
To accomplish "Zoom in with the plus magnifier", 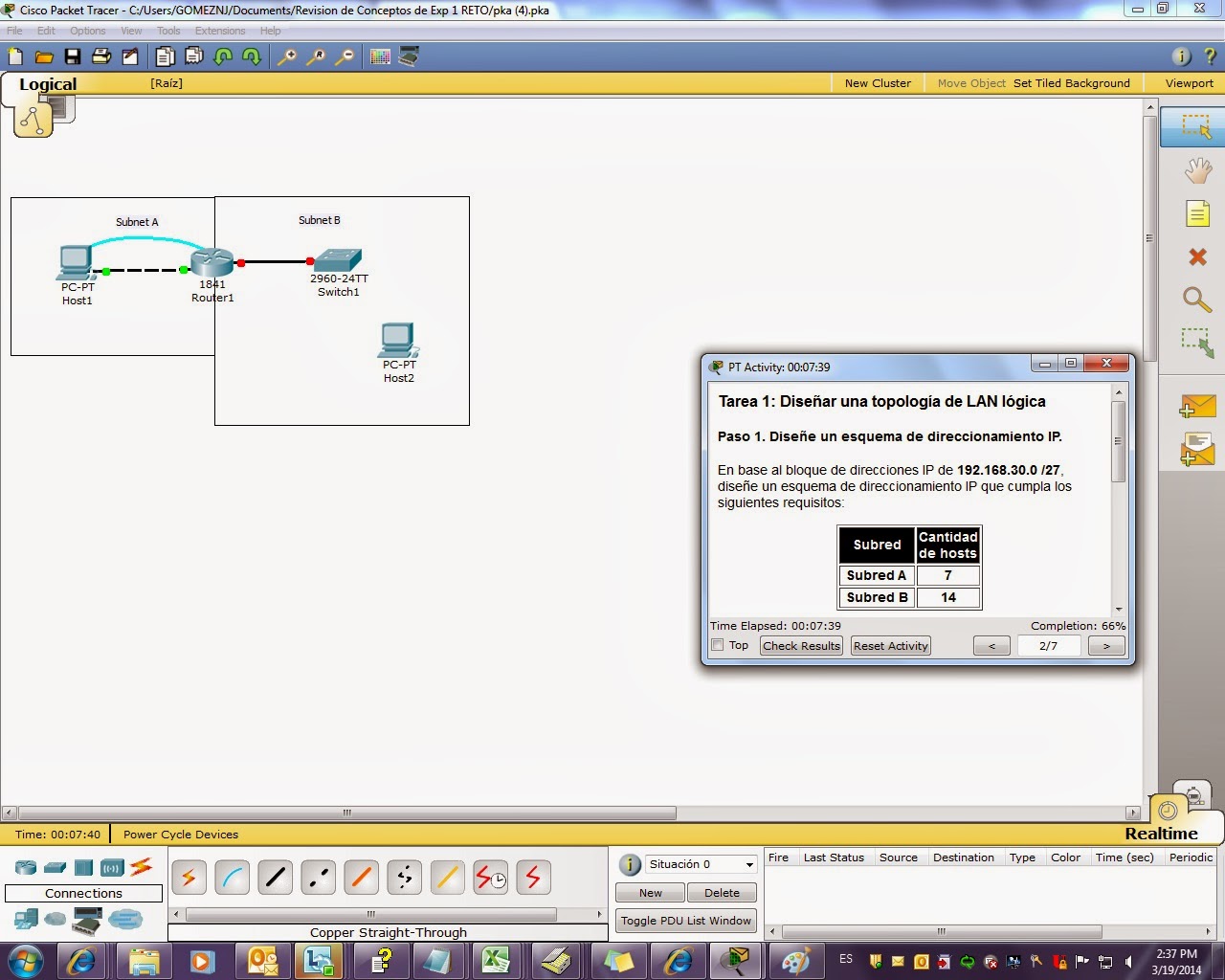I will click(x=287, y=56).
